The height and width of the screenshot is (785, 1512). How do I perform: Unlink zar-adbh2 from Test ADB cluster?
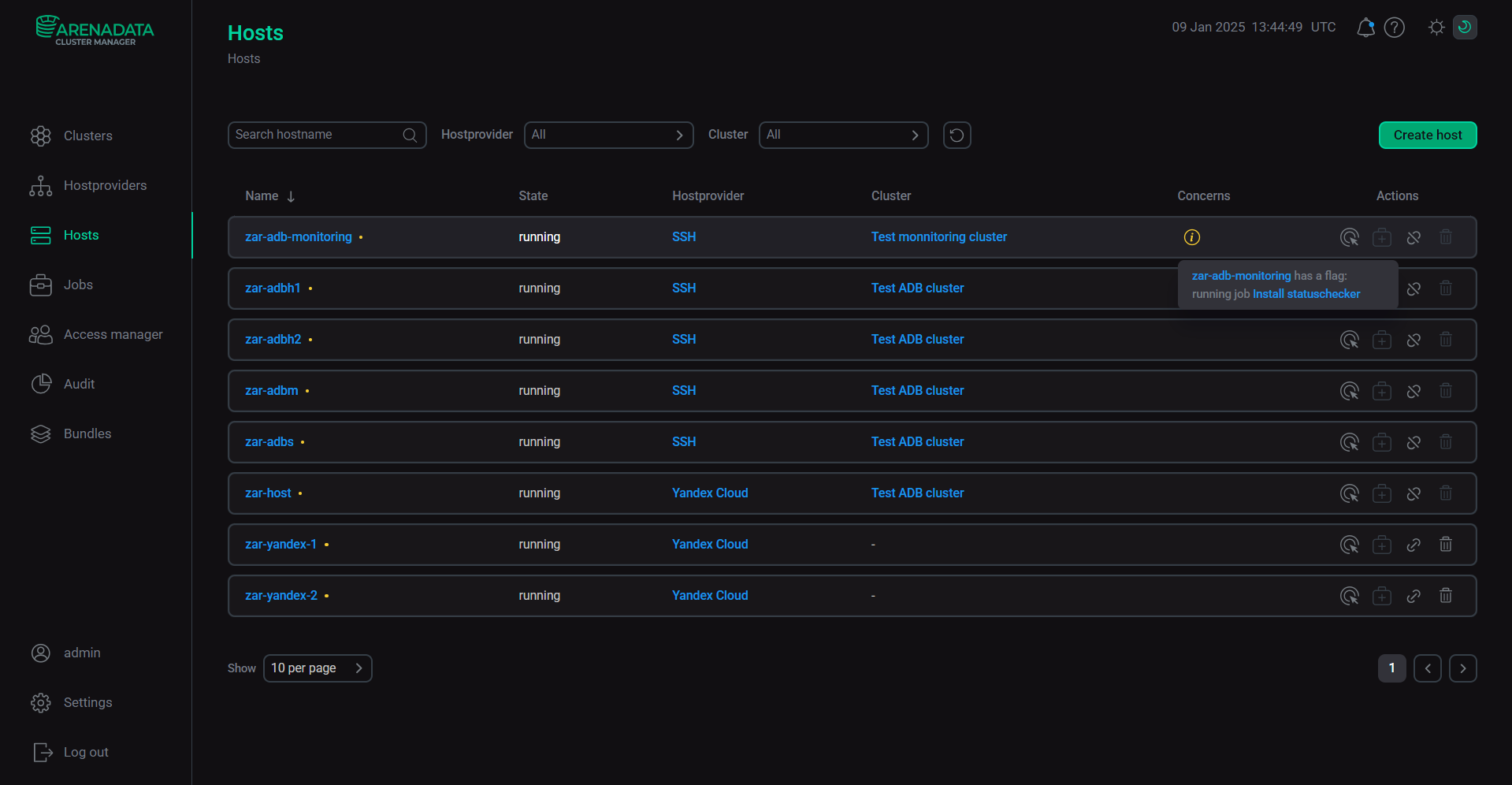pyautogui.click(x=1414, y=340)
